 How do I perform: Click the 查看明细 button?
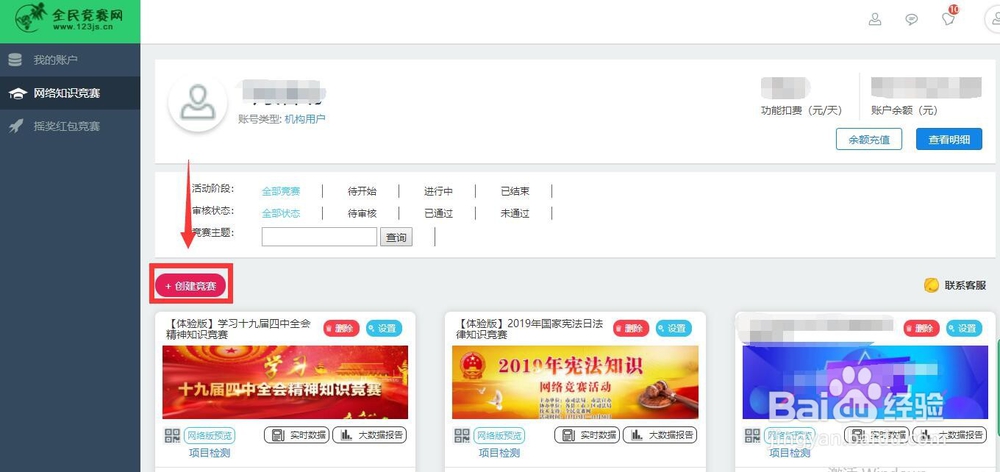[x=949, y=140]
